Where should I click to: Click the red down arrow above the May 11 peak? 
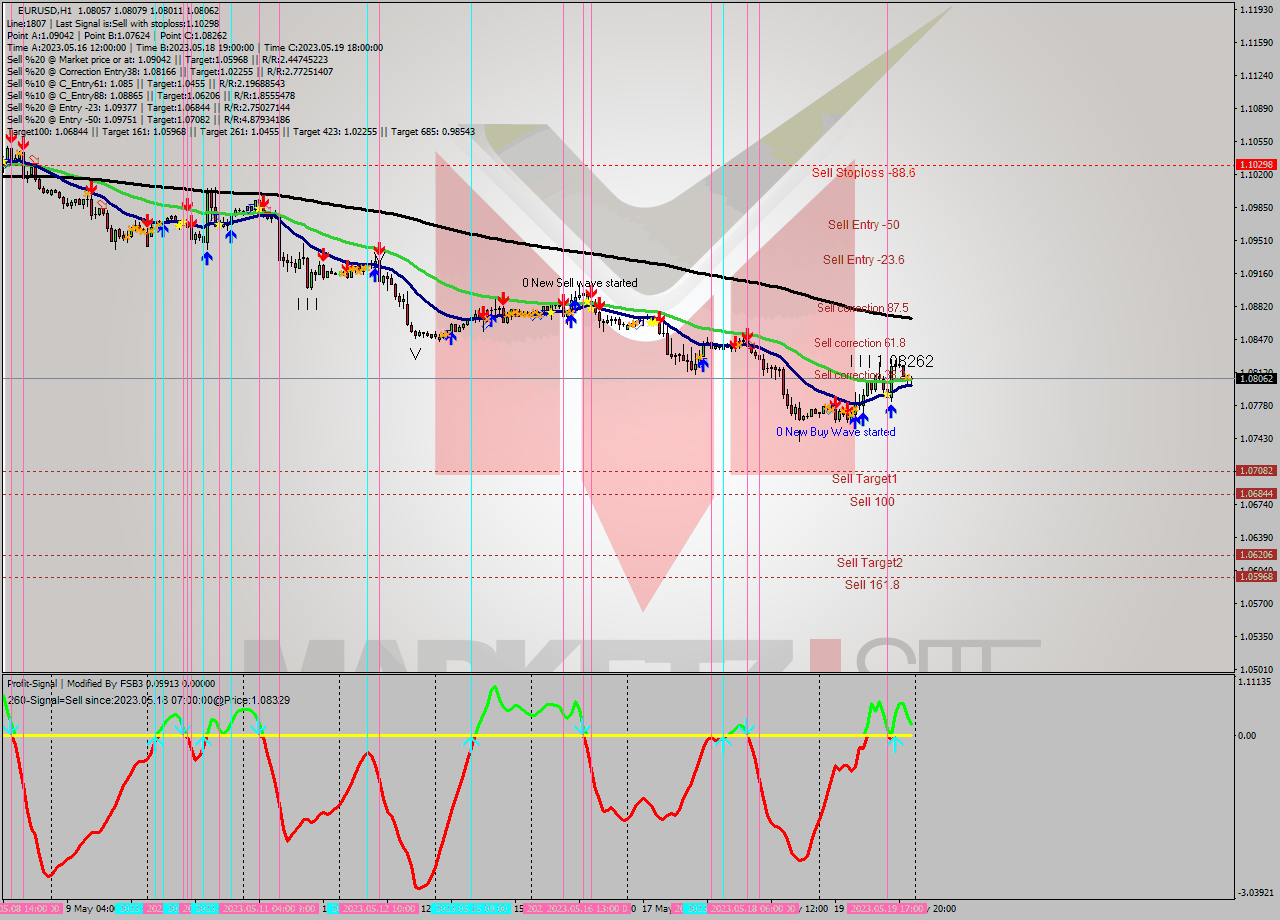262,200
